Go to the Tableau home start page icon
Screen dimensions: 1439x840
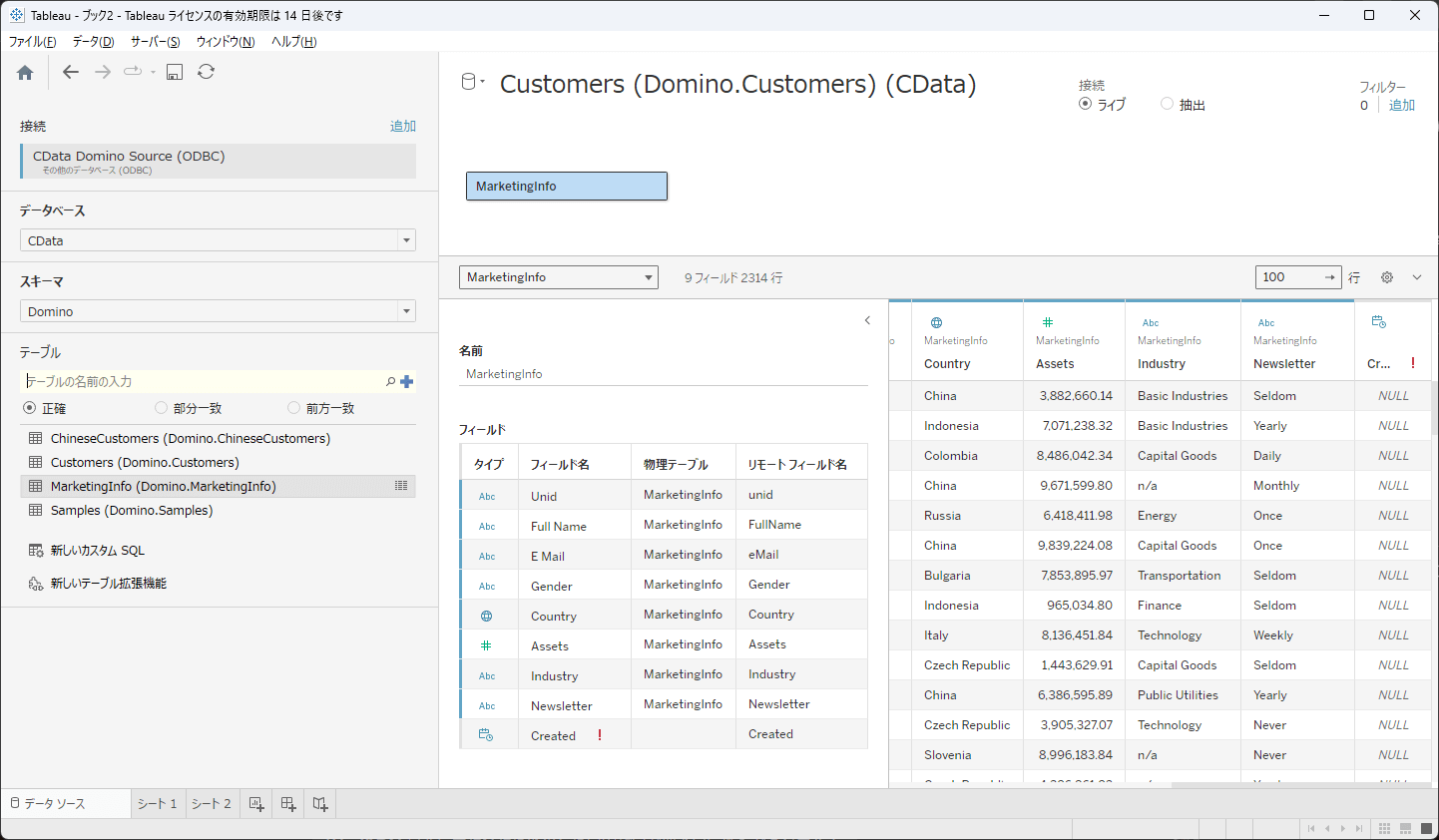[x=25, y=72]
